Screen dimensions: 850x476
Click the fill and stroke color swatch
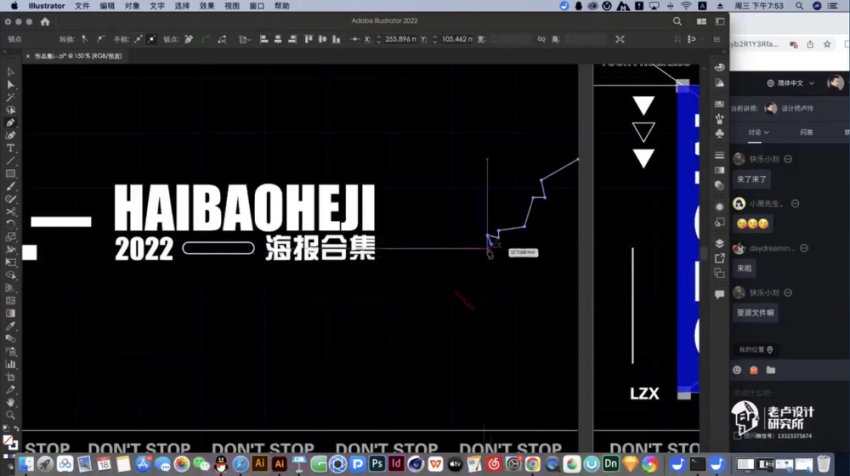pyautogui.click(x=10, y=438)
